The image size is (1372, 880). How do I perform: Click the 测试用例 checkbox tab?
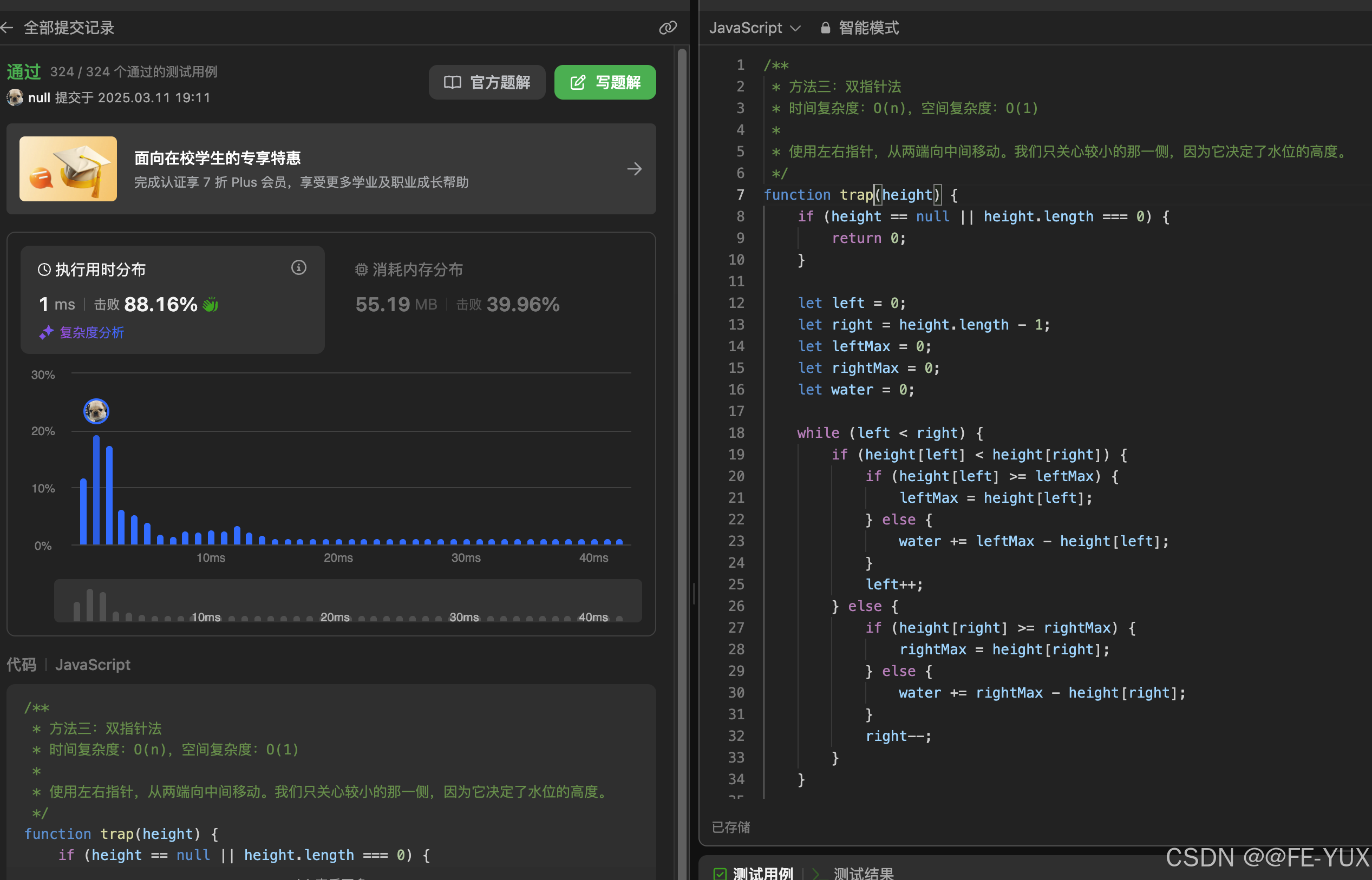point(753,872)
